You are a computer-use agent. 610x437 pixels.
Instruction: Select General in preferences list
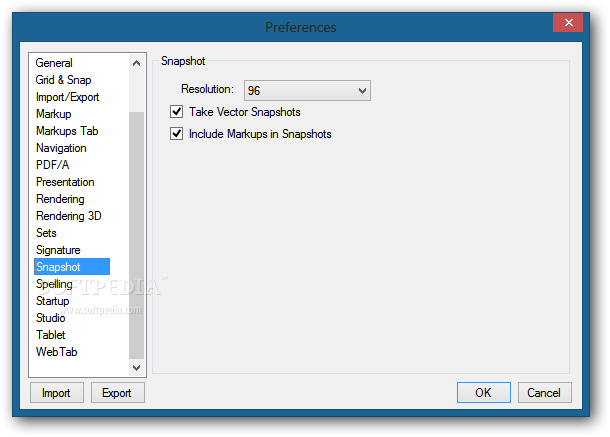[x=54, y=63]
